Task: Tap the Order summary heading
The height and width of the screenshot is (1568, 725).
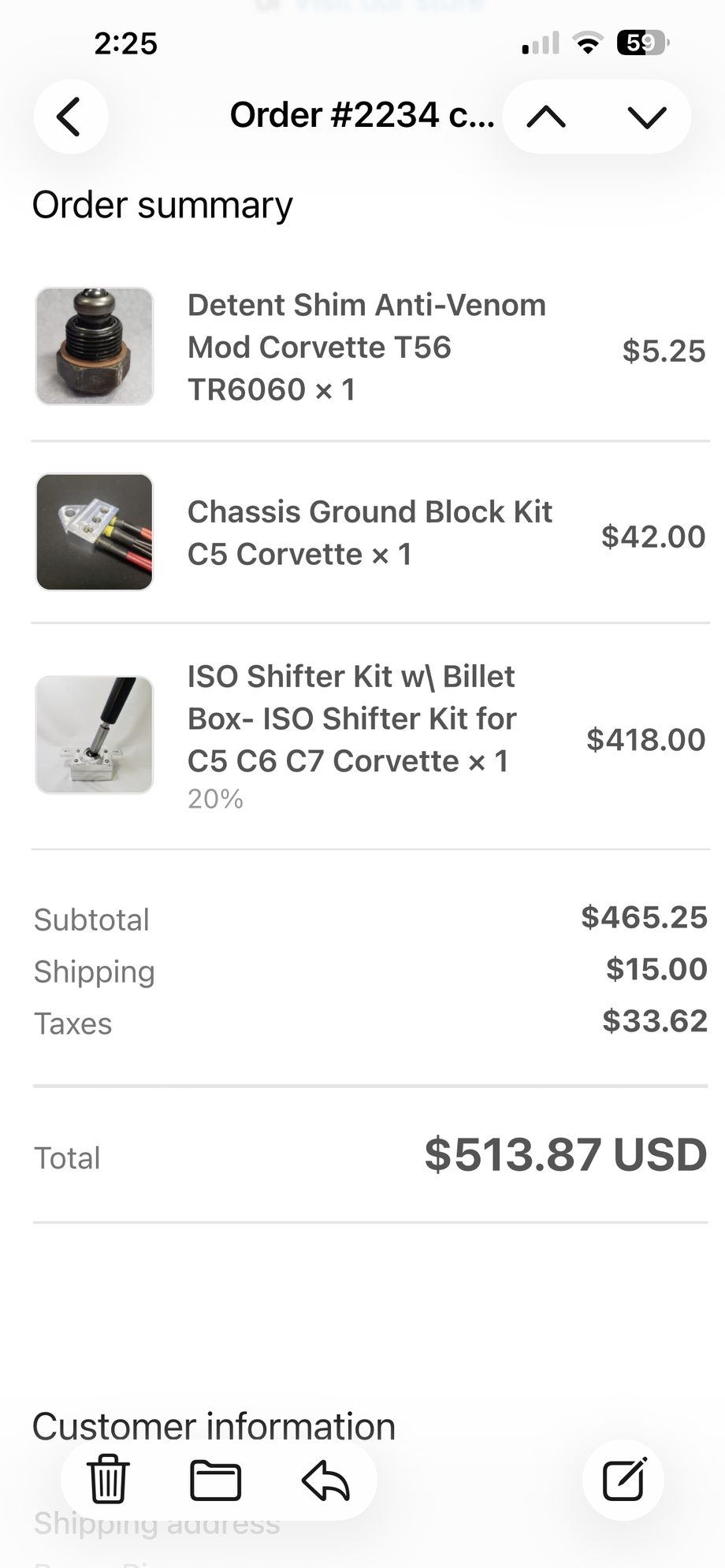Action: click(x=162, y=205)
